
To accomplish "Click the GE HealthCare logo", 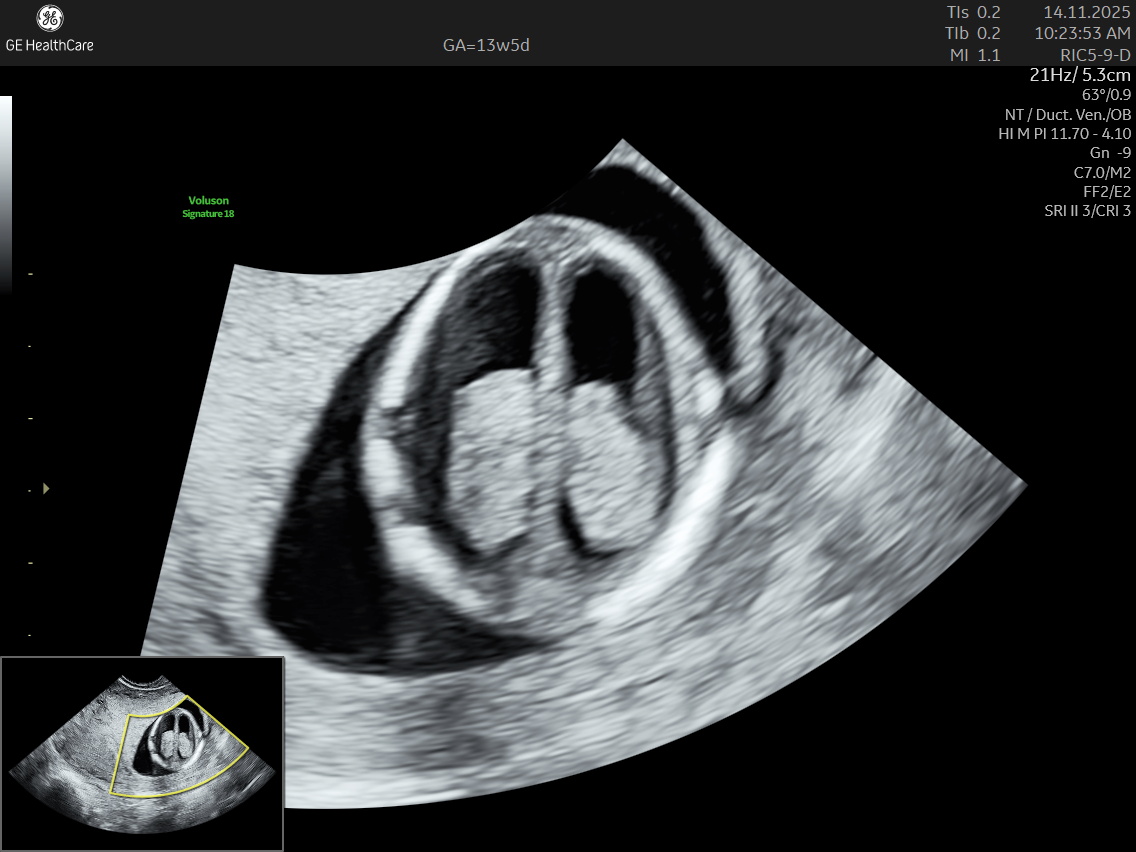I will (49, 29).
